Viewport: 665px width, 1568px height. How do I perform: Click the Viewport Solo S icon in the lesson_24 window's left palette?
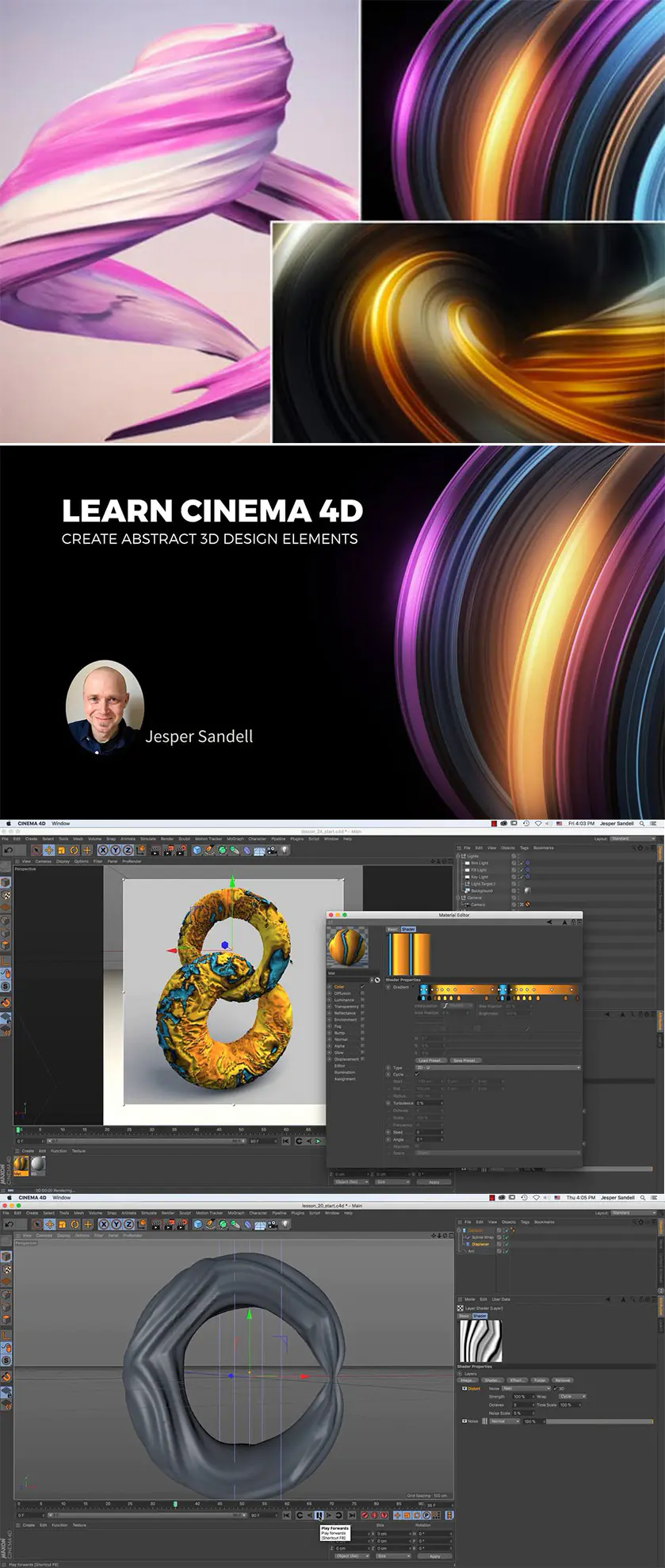(6, 986)
